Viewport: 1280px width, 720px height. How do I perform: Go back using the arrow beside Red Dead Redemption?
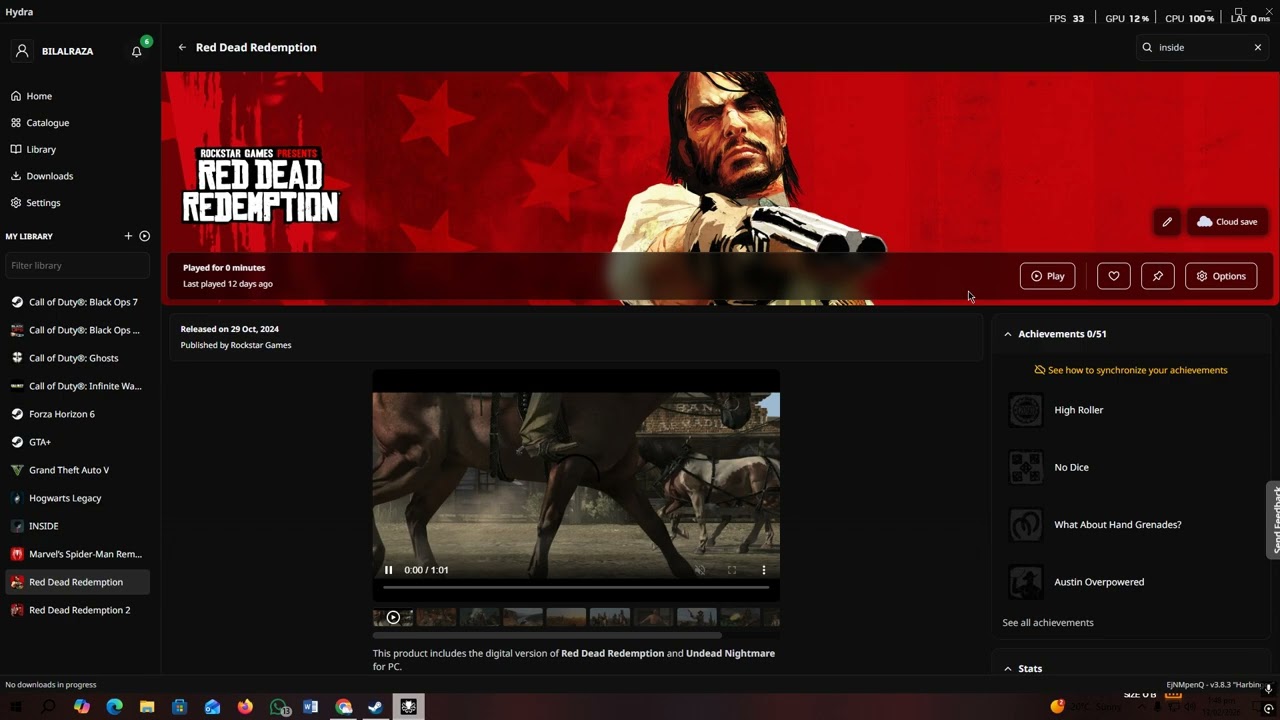click(182, 47)
